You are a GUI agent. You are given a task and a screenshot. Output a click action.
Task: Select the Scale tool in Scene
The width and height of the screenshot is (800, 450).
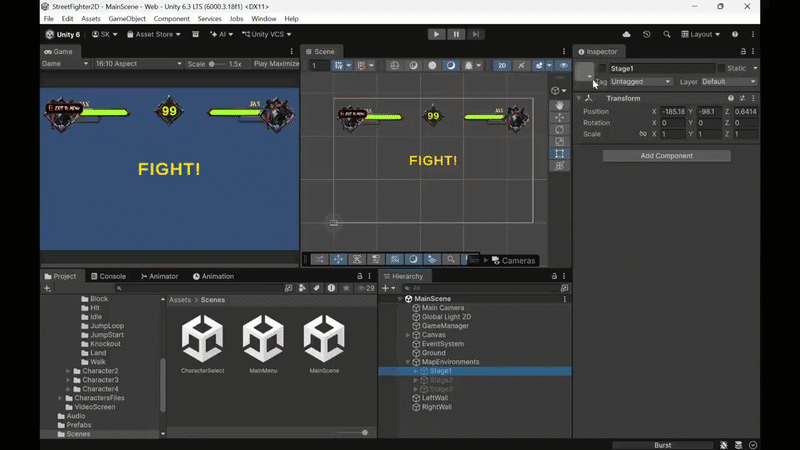pos(560,142)
